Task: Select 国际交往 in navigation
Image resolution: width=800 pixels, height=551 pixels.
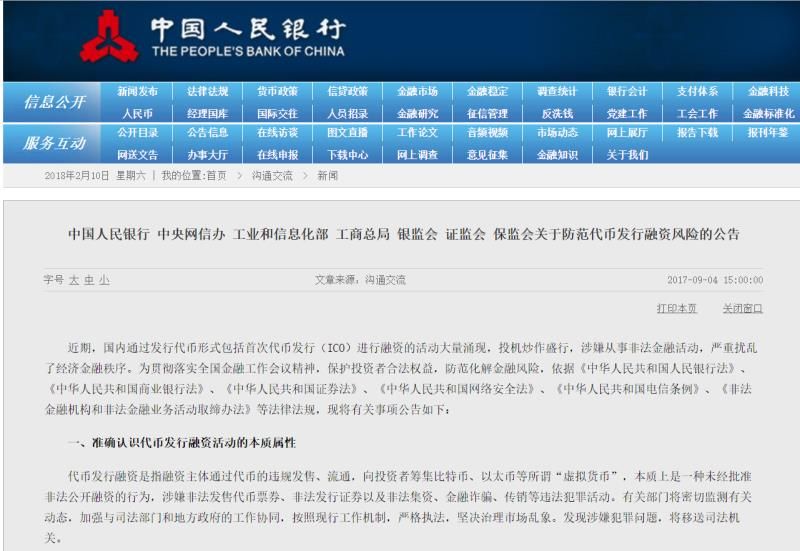Action: click(x=277, y=113)
